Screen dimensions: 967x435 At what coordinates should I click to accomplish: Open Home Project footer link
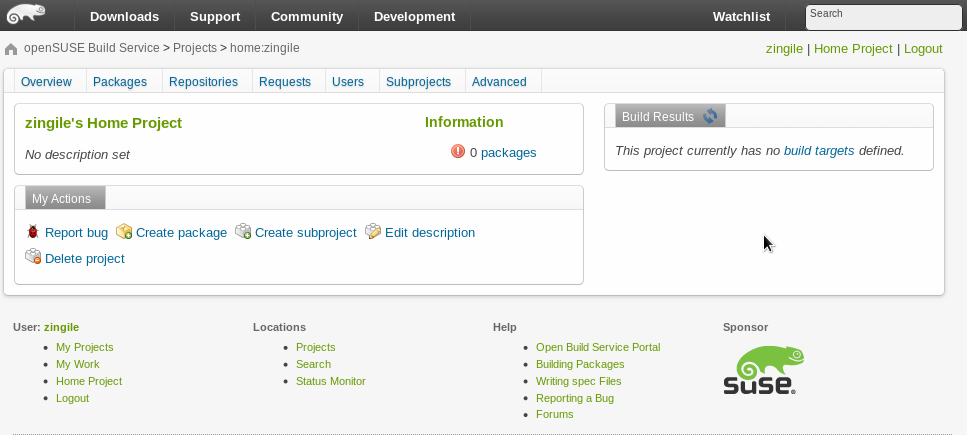tap(89, 381)
